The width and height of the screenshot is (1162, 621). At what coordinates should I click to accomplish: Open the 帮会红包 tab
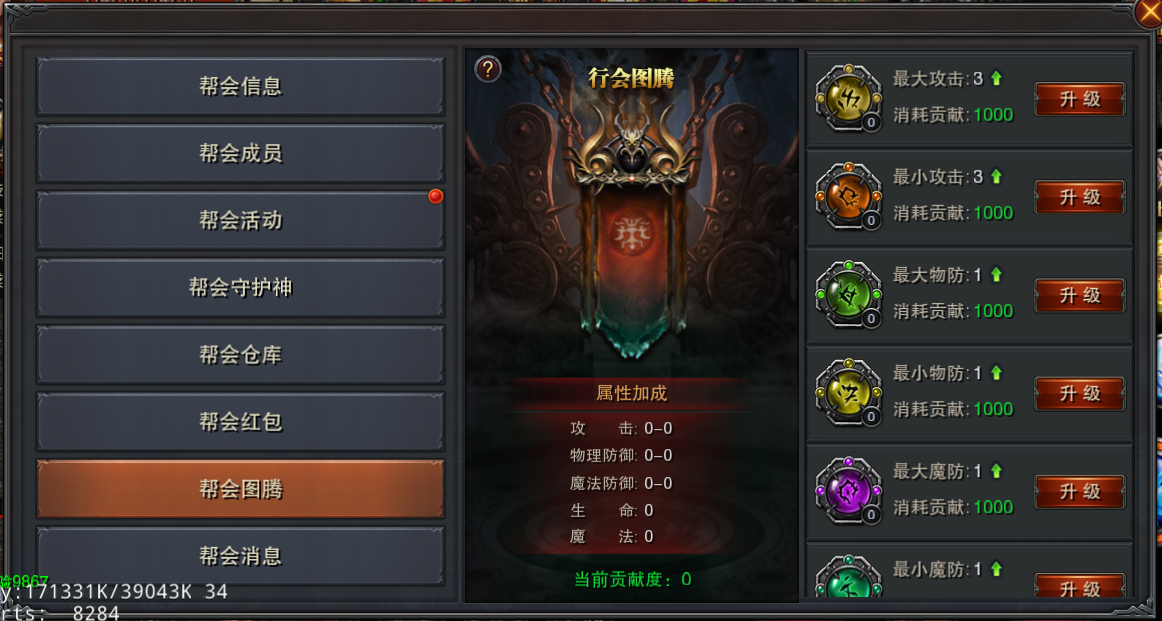(241, 422)
